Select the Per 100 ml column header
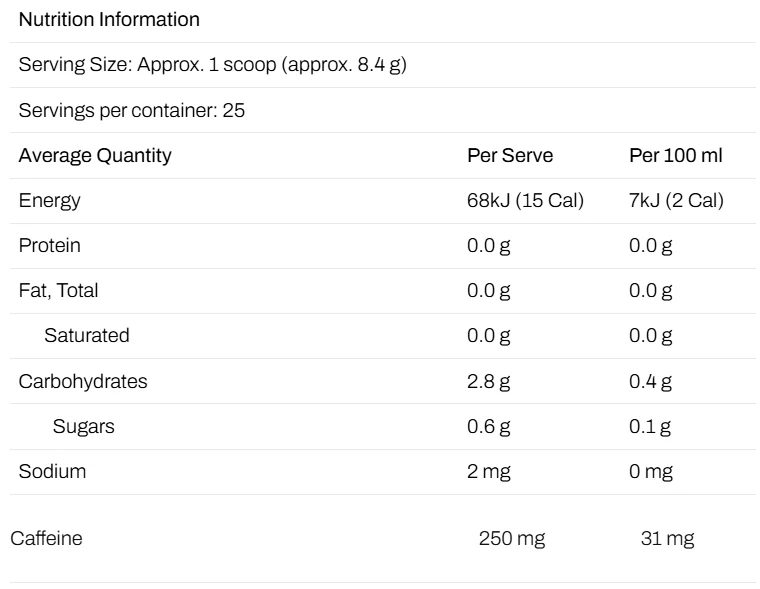Image resolution: width=760 pixels, height=589 pixels. (x=676, y=156)
